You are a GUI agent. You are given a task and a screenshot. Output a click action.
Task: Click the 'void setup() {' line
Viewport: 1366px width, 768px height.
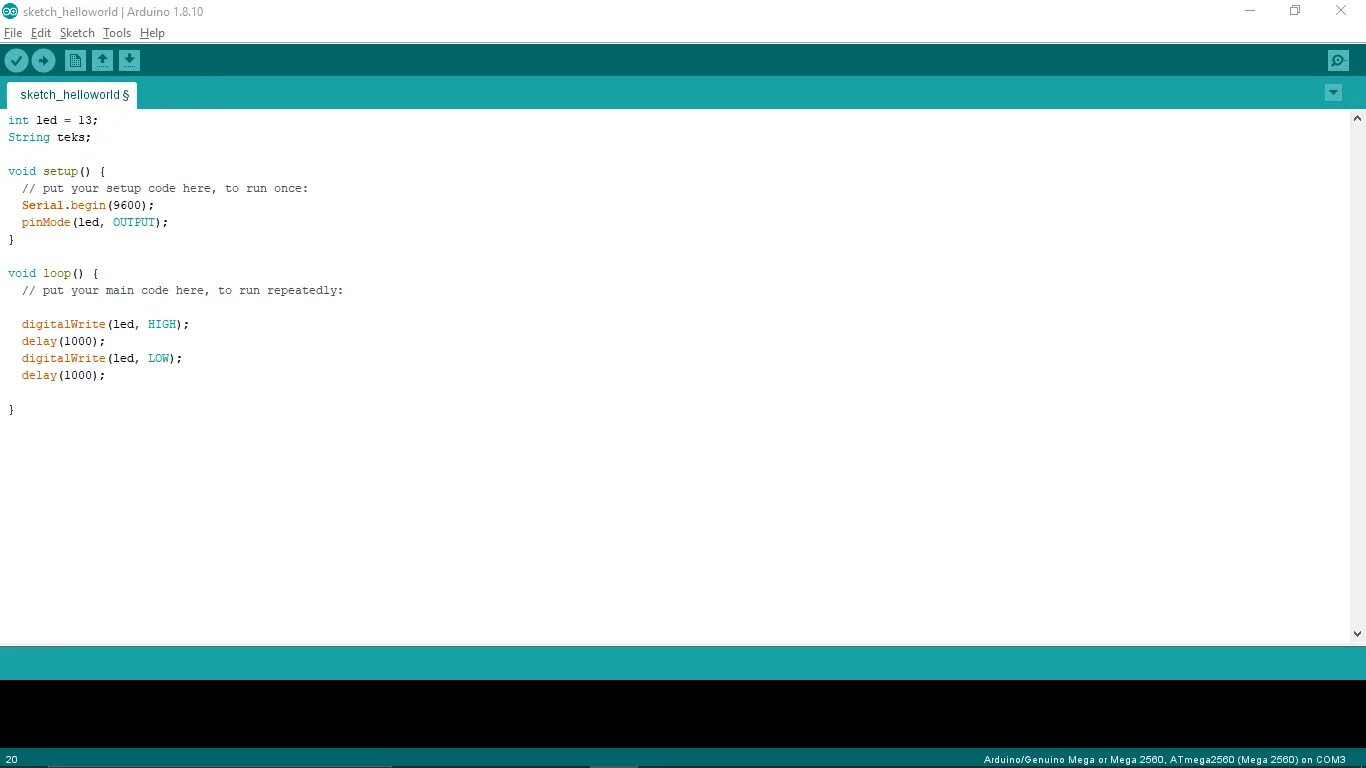click(56, 171)
